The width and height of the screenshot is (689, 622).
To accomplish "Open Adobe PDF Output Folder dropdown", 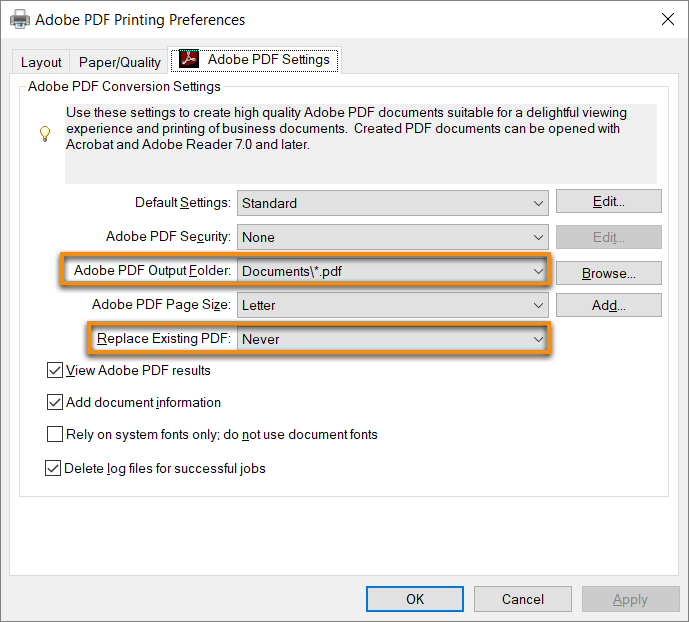I will click(x=393, y=271).
